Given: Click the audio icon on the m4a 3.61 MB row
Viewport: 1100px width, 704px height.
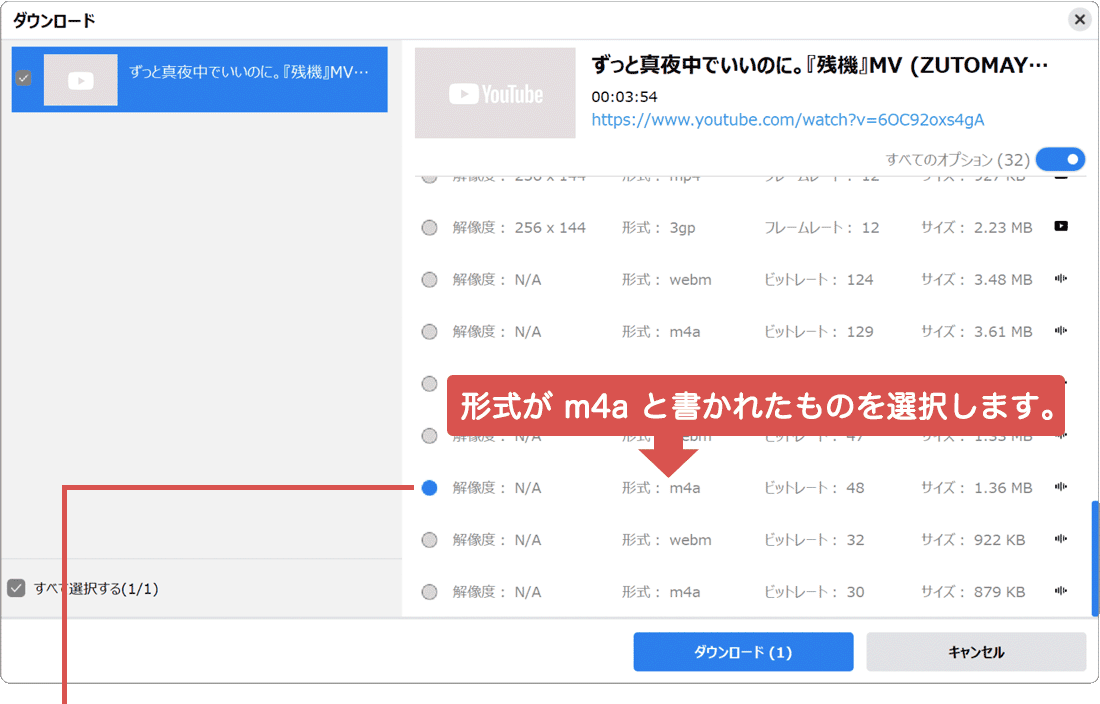Looking at the screenshot, I should [x=1061, y=331].
